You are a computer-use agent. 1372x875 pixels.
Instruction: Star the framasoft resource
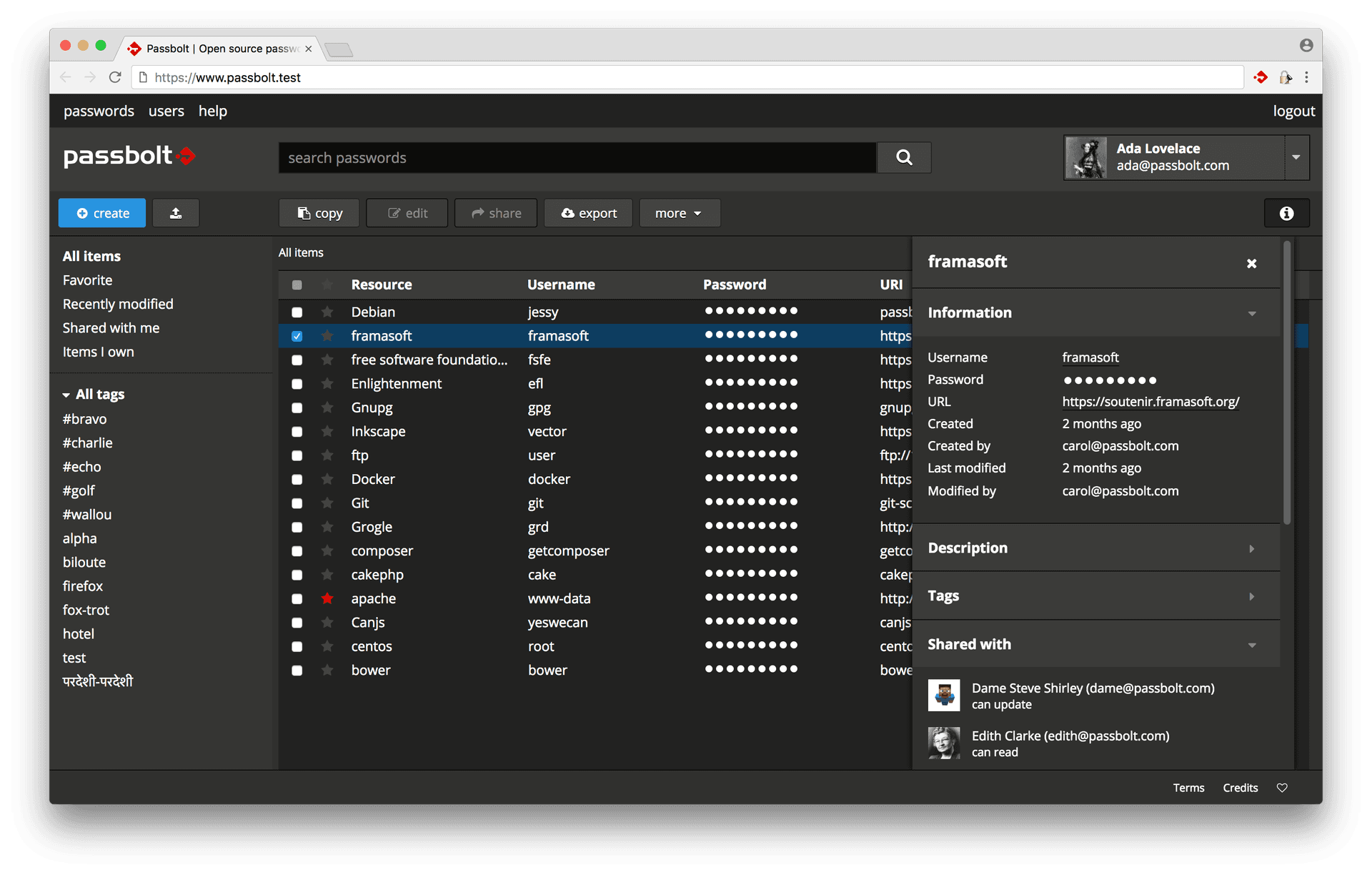pyautogui.click(x=327, y=336)
